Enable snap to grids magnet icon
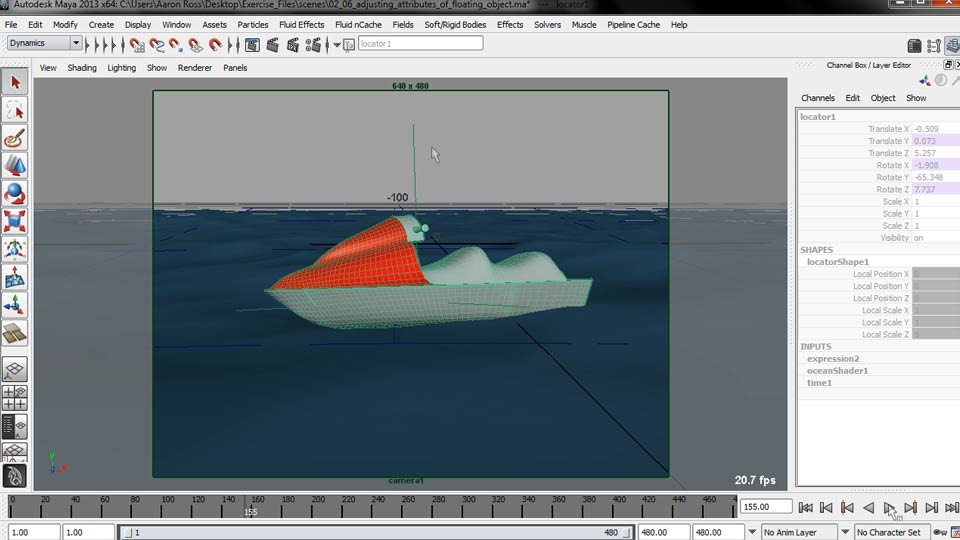 coord(137,45)
